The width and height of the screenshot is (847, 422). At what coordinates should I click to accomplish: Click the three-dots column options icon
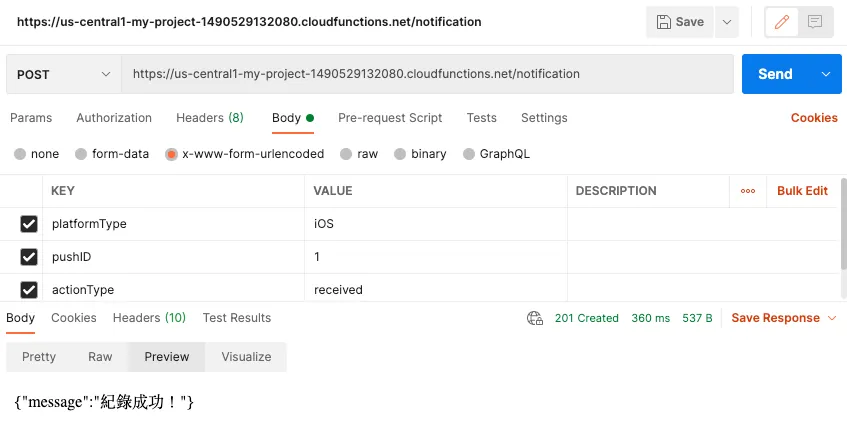[x=748, y=191]
